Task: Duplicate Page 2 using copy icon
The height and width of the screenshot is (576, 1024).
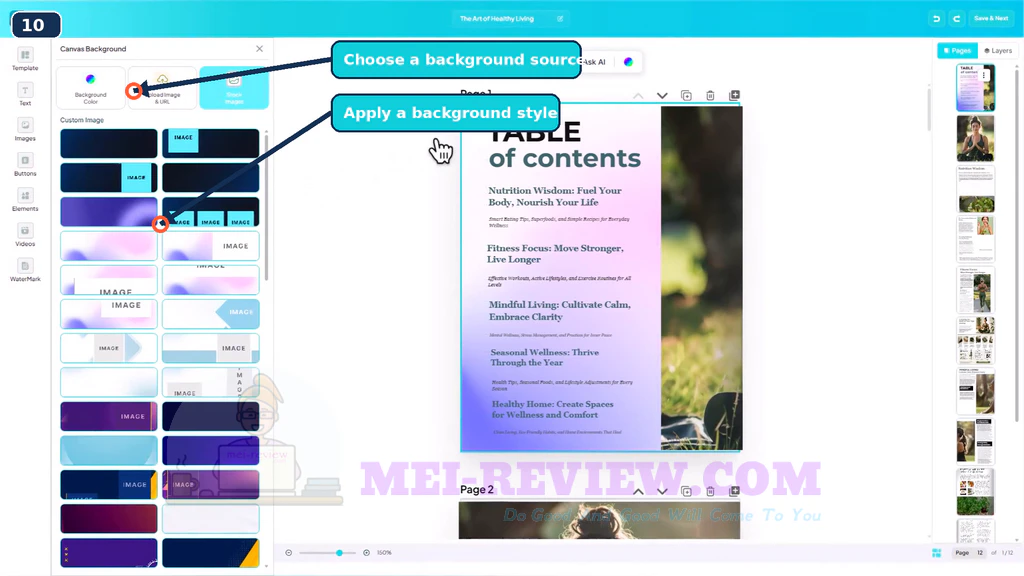Action: [x=686, y=491]
